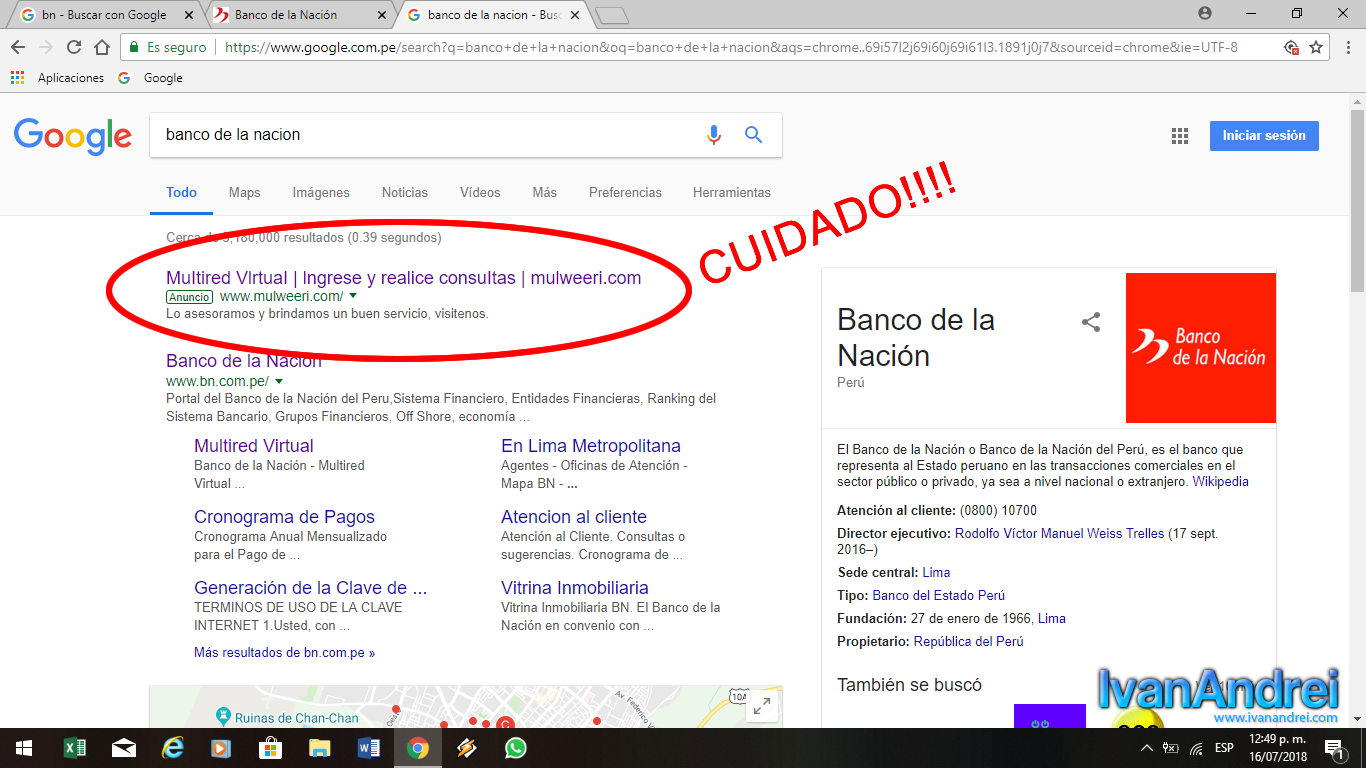Click 'Más resultados de bn.com.pe »'

click(285, 652)
